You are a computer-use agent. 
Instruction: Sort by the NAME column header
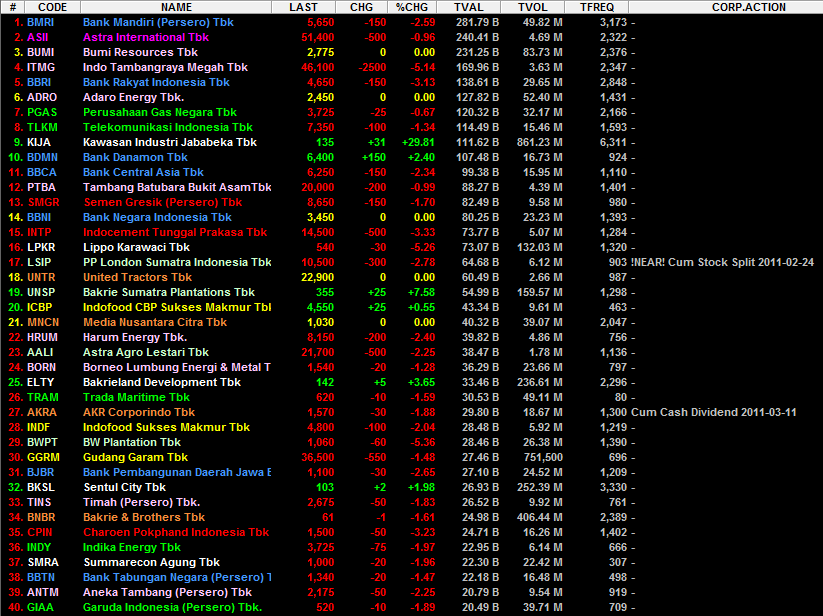pos(176,7)
